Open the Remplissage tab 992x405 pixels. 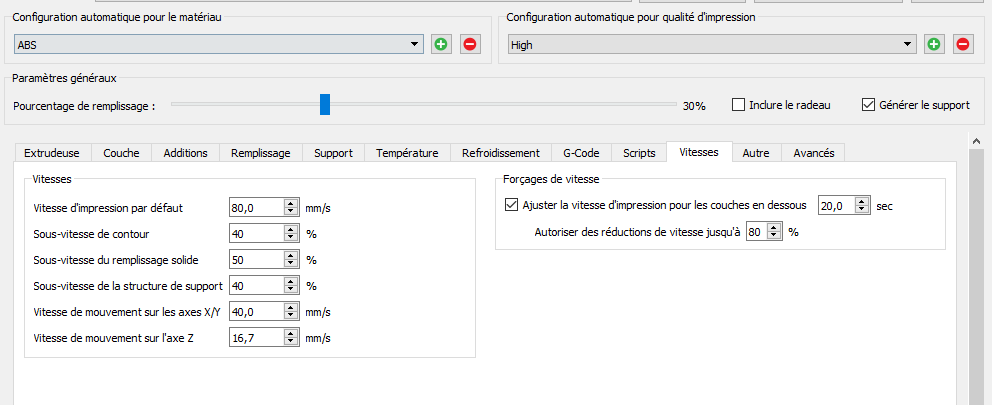(x=260, y=153)
